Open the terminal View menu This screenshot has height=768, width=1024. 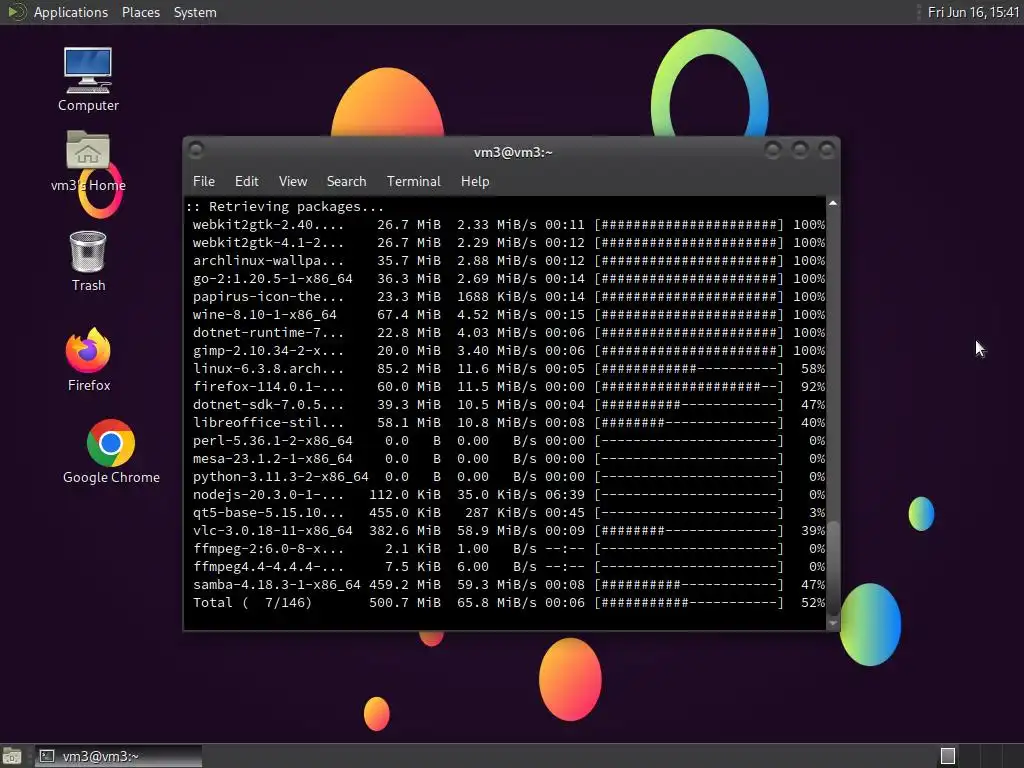[x=293, y=182]
